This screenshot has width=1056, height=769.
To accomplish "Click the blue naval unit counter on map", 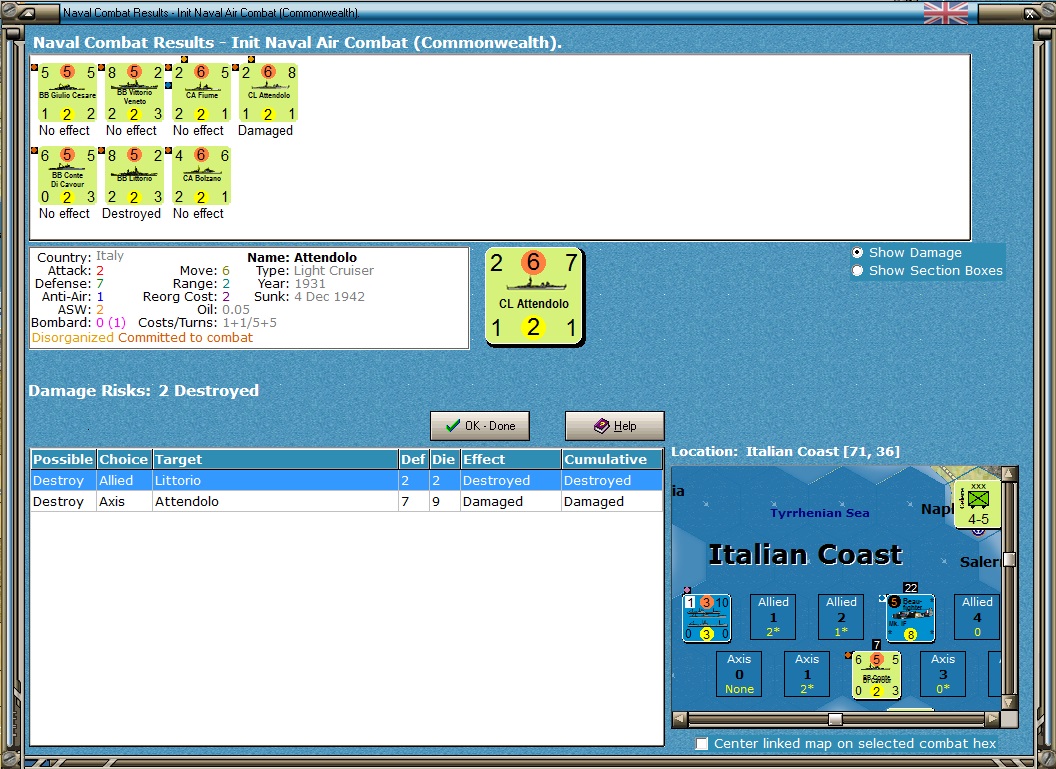I will coord(706,618).
